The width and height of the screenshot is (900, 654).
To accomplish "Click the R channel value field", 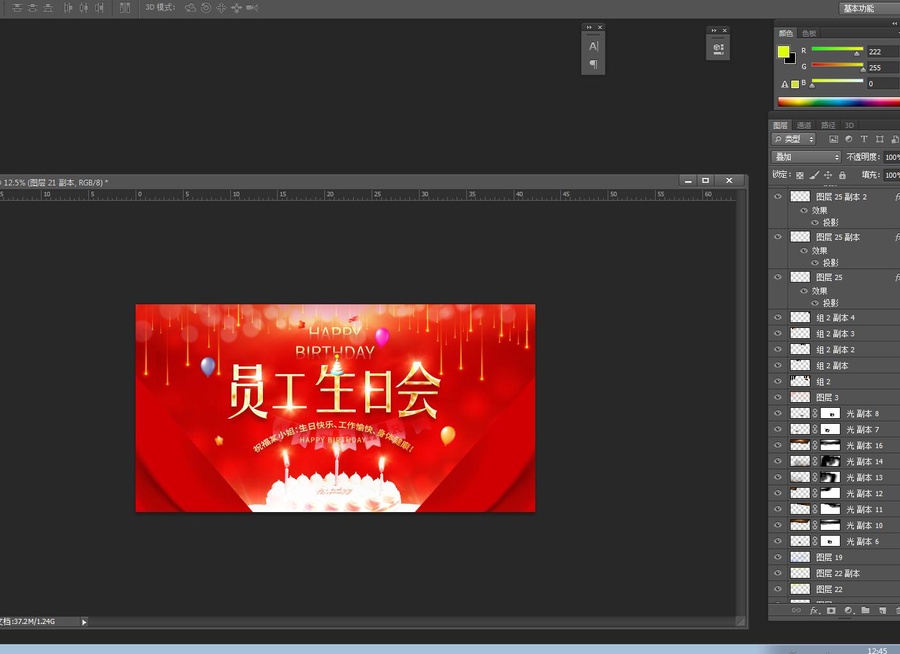I will click(x=883, y=52).
